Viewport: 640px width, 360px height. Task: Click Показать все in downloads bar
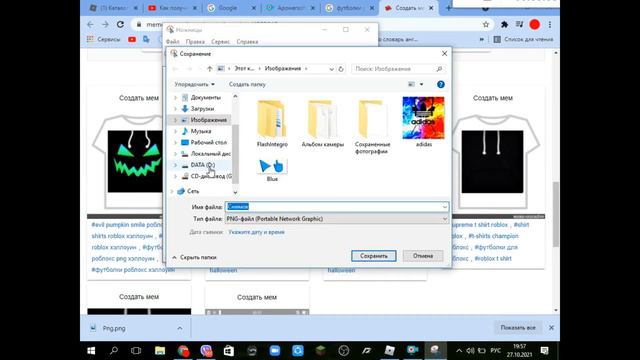(x=518, y=328)
